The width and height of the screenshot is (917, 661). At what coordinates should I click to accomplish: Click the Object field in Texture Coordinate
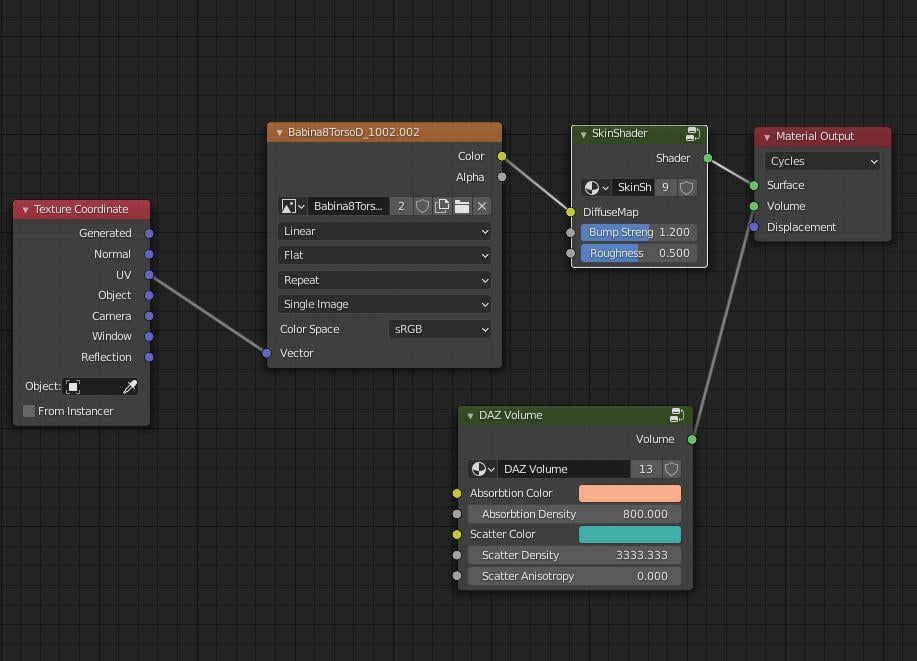[100, 387]
